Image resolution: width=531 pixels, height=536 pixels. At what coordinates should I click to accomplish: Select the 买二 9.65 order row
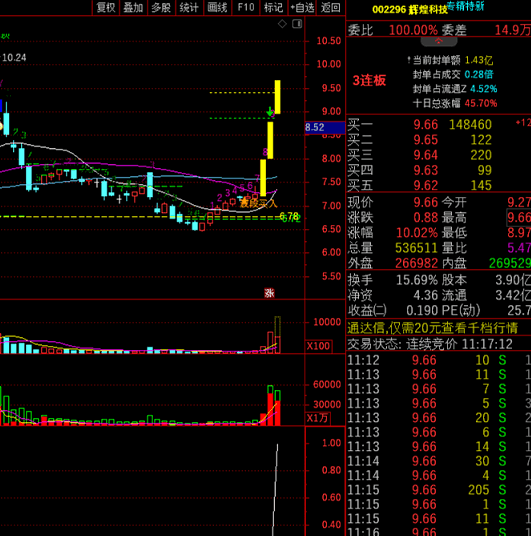438,140
